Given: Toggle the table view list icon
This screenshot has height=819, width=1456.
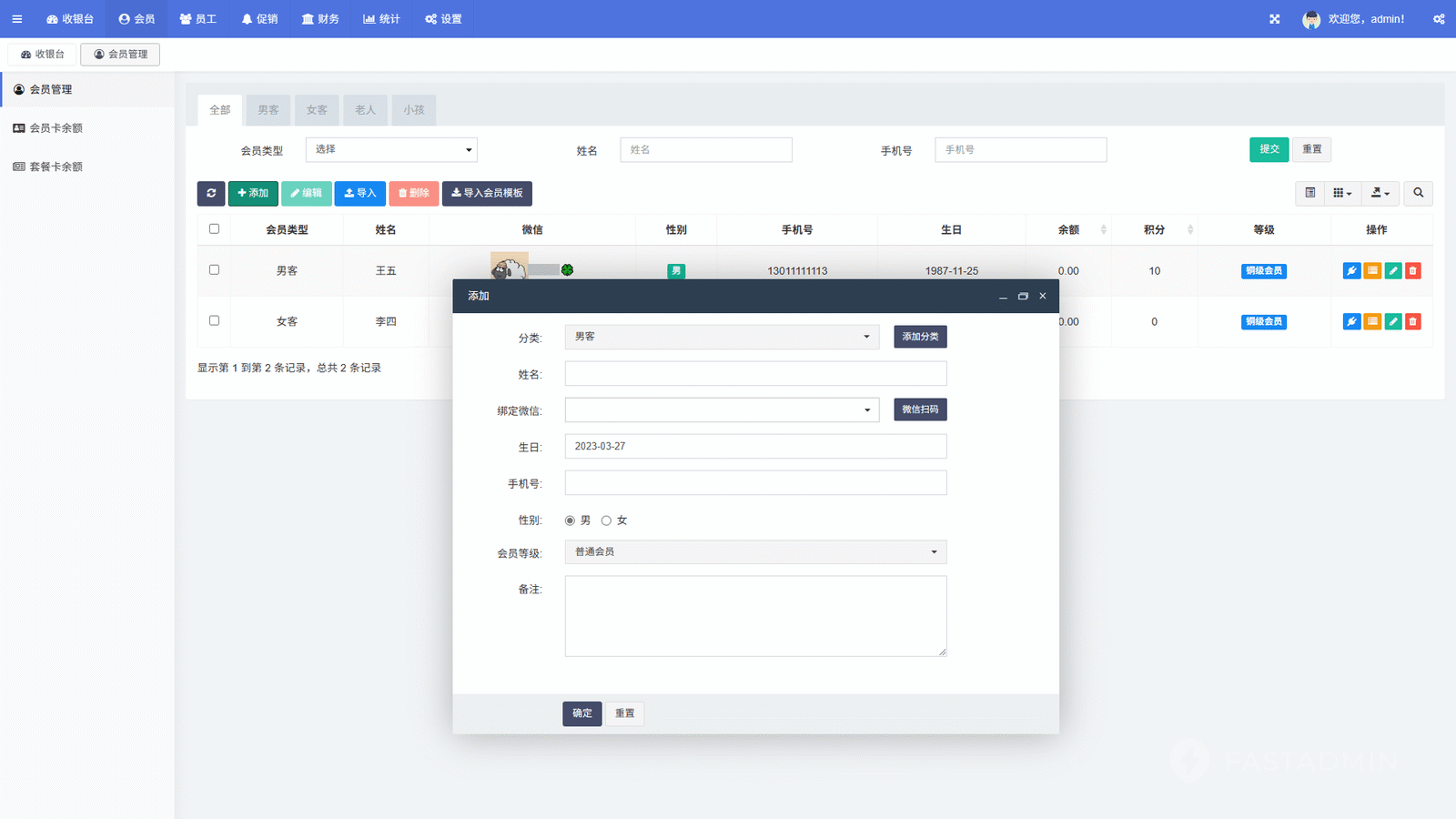Looking at the screenshot, I should [1309, 193].
